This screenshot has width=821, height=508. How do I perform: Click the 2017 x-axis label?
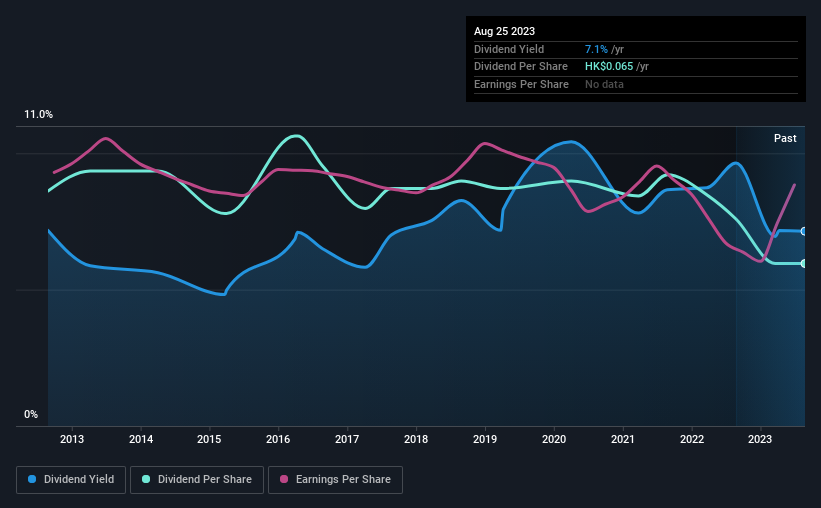[x=347, y=439]
